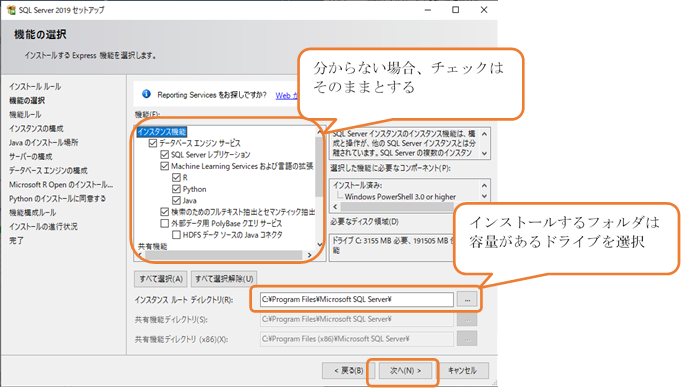The width and height of the screenshot is (684, 392).
Task: Click the prerequisites list scroll down arrow
Action: [484, 196]
